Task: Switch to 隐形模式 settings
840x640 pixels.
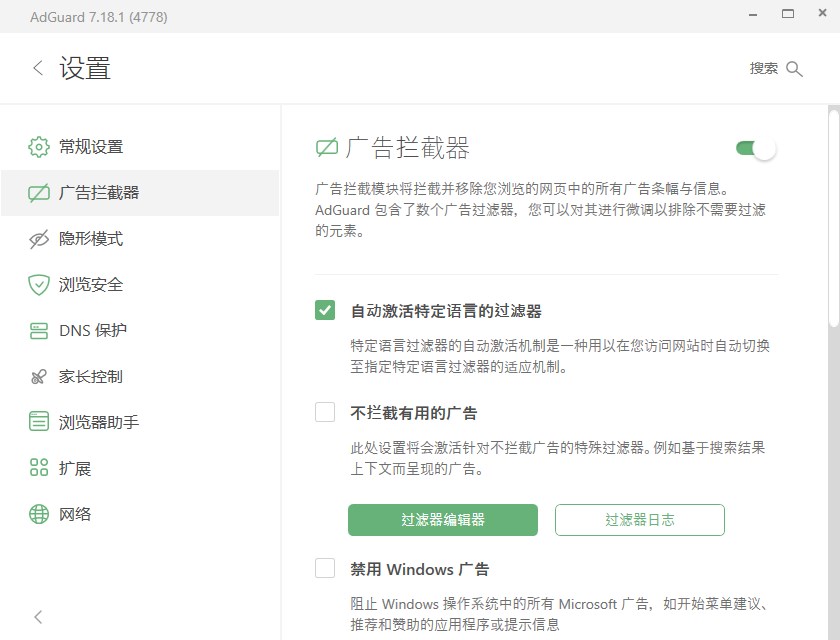Action: (x=140, y=239)
